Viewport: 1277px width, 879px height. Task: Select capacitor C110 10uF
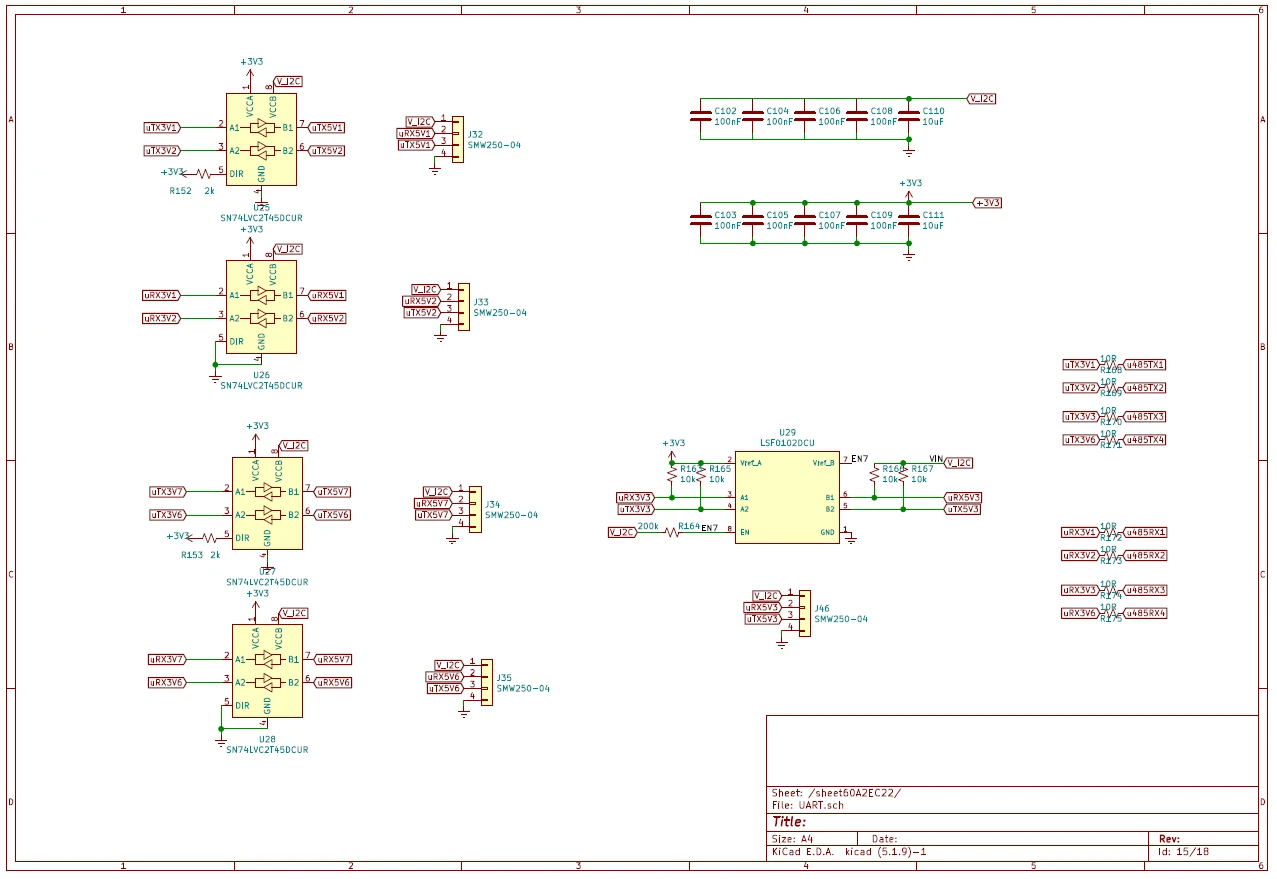(908, 116)
